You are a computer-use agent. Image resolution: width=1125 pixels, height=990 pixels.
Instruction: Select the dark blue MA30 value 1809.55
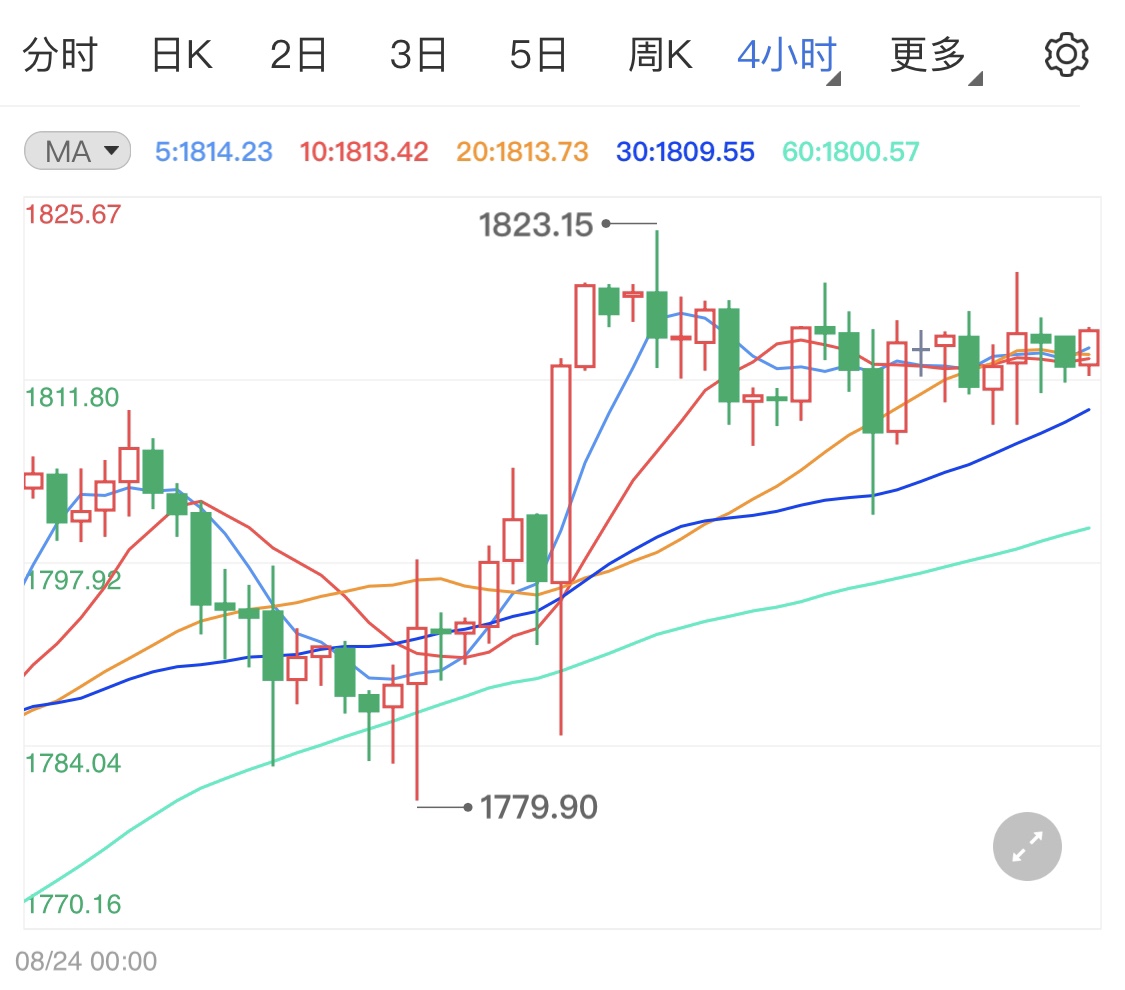coord(684,151)
